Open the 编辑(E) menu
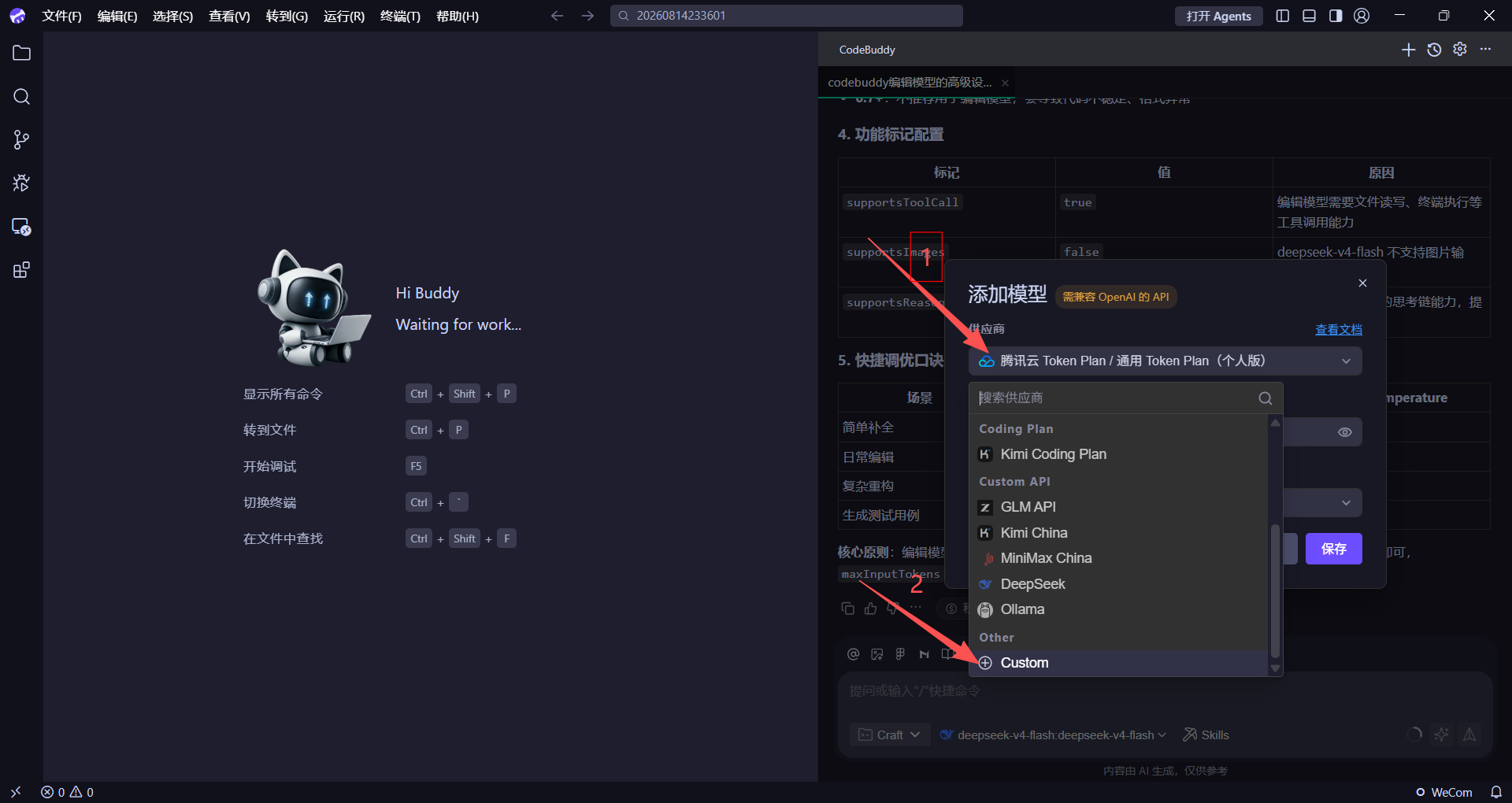Screen dimensions: 1512x803 [x=117, y=16]
